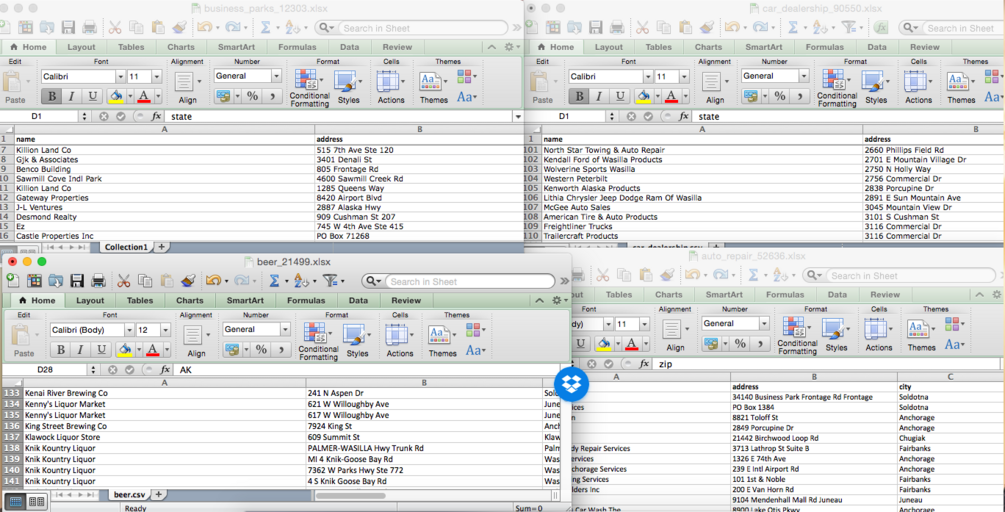1005x512 pixels.
Task: Click AutoSum sigma in beer_21499 toolbar
Action: 274,281
